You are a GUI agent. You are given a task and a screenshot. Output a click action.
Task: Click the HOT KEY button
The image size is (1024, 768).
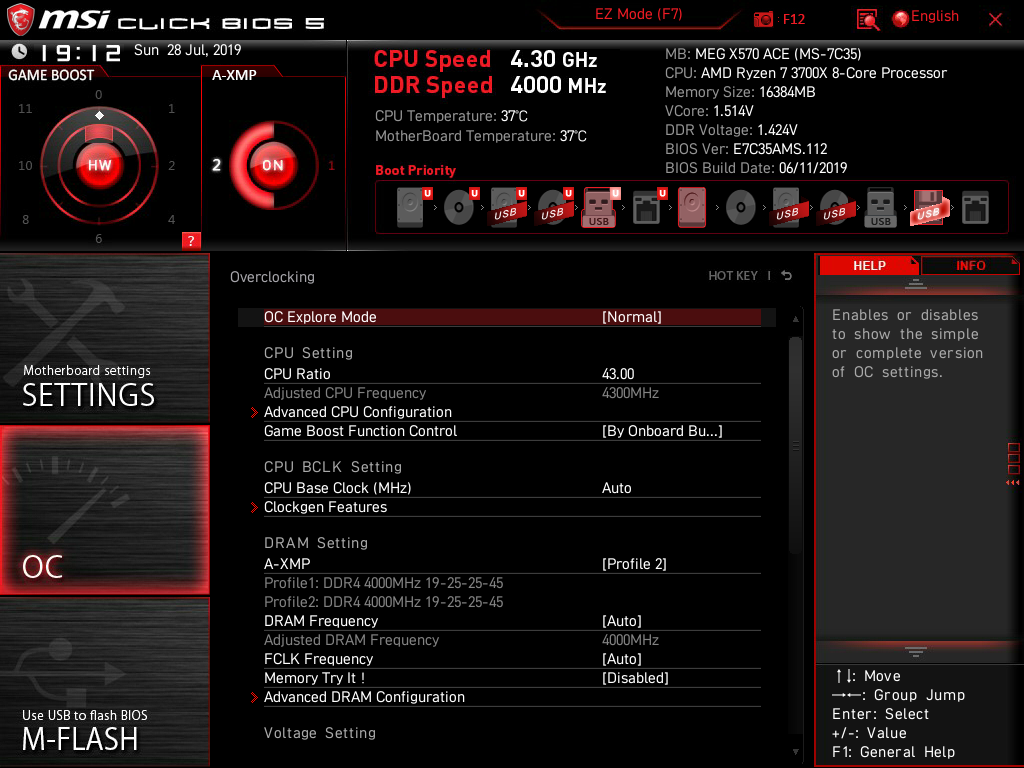(733, 276)
